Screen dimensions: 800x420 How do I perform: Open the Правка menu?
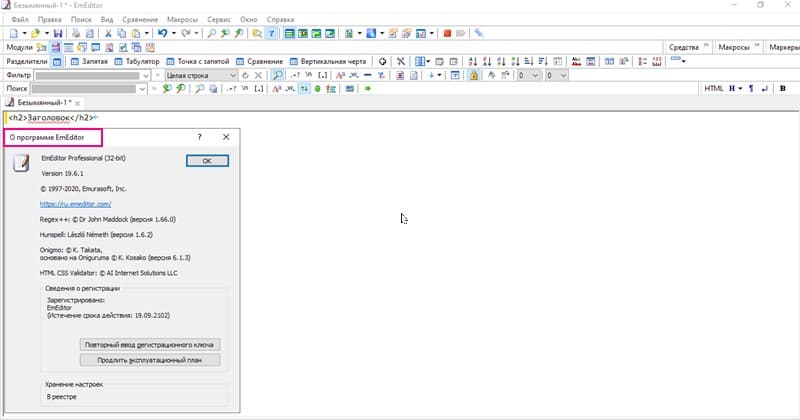pos(49,19)
